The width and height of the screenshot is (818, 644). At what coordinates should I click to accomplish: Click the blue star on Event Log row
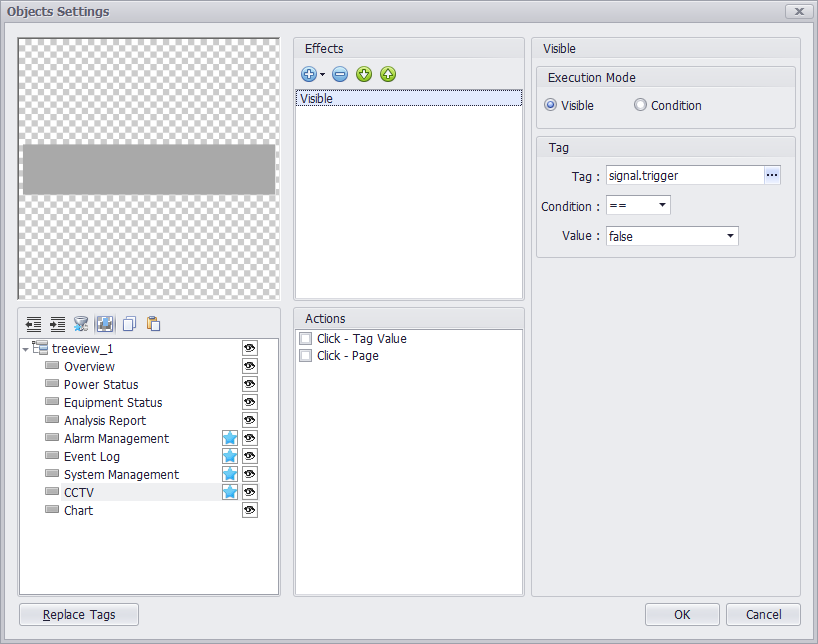coord(230,456)
